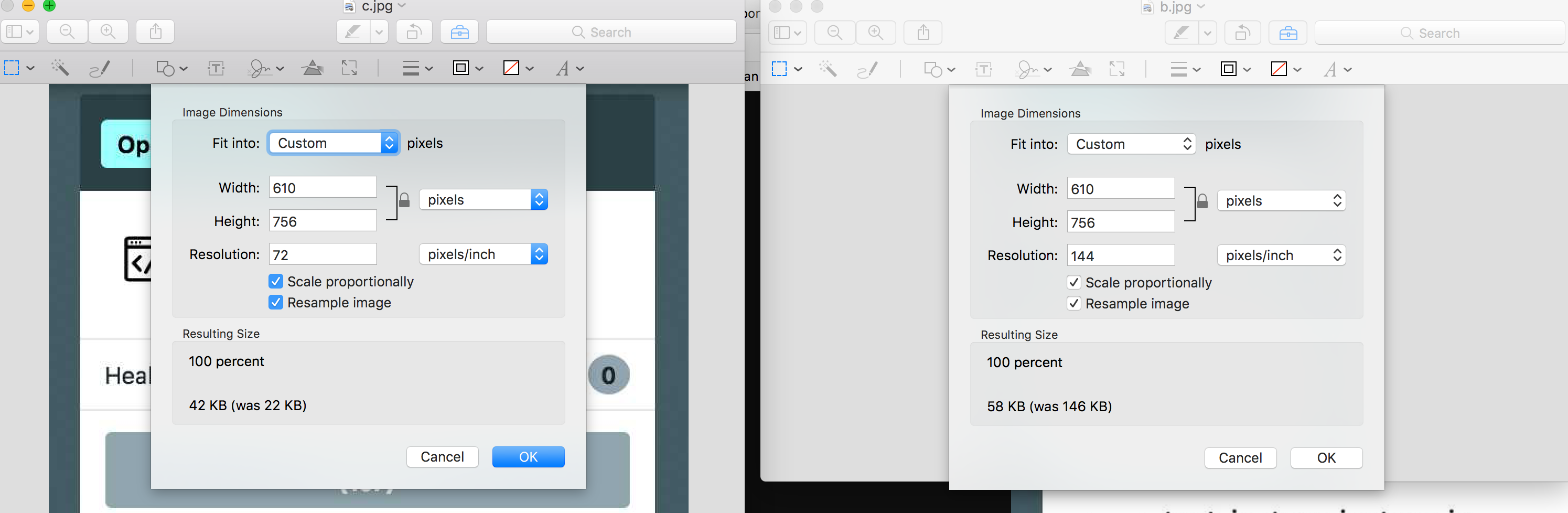Select Sketch pen tool in c.jpg window

(100, 68)
